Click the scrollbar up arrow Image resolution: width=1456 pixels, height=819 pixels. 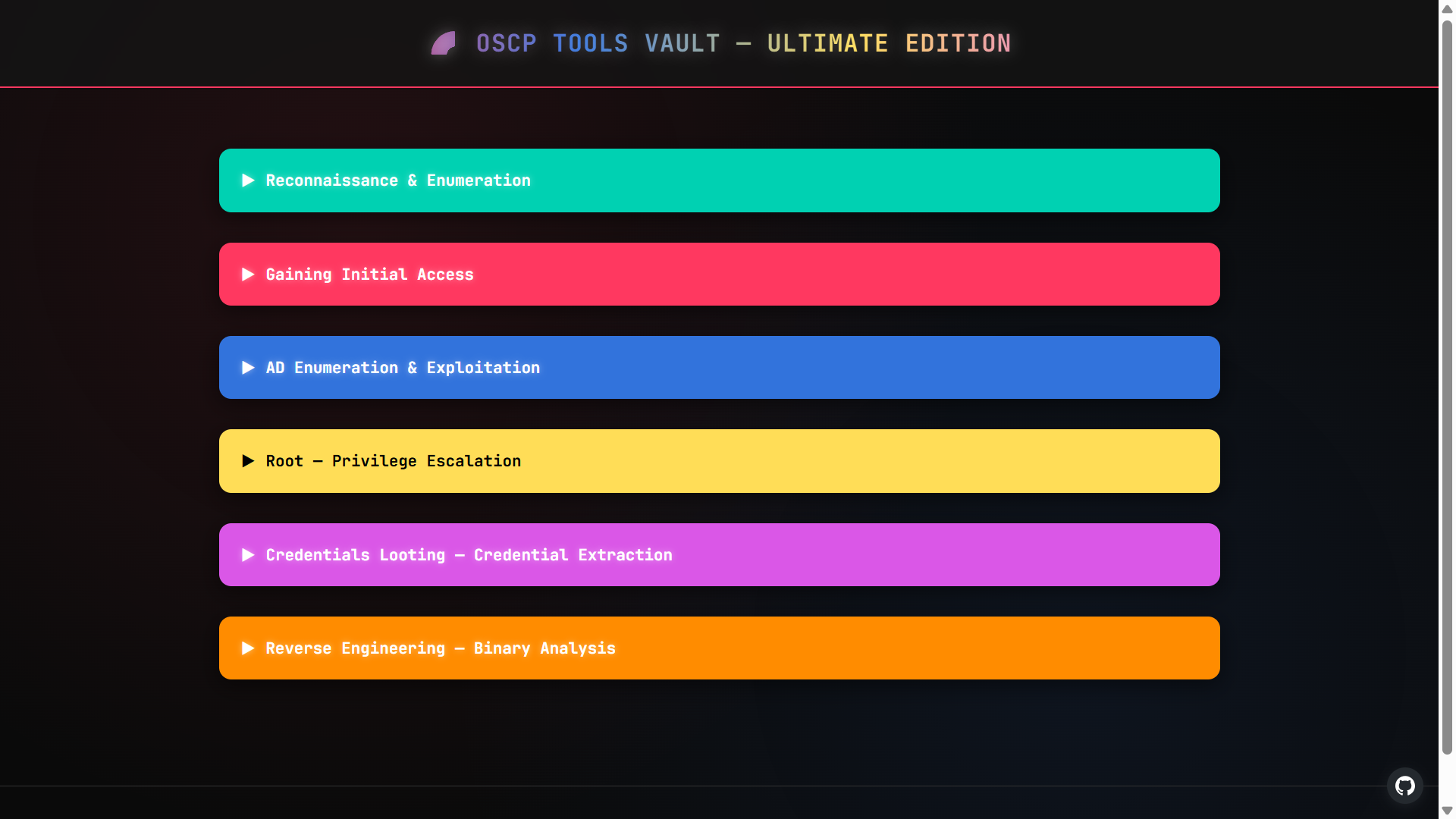pos(1447,8)
